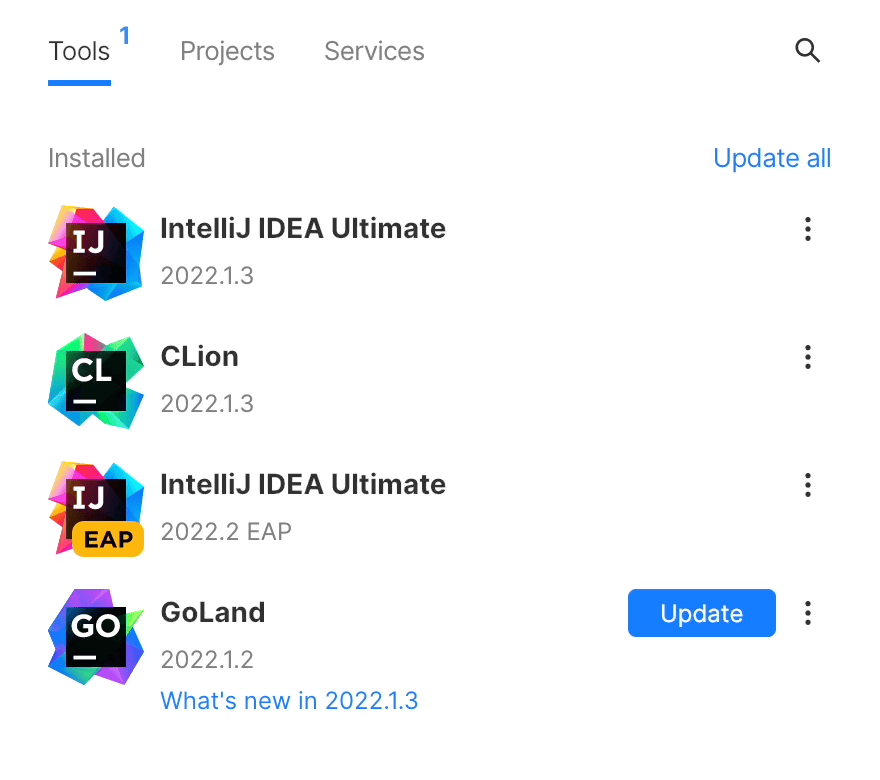Launch GoLand by clicking its name
Viewport: 880px width, 780px height.
click(x=212, y=612)
